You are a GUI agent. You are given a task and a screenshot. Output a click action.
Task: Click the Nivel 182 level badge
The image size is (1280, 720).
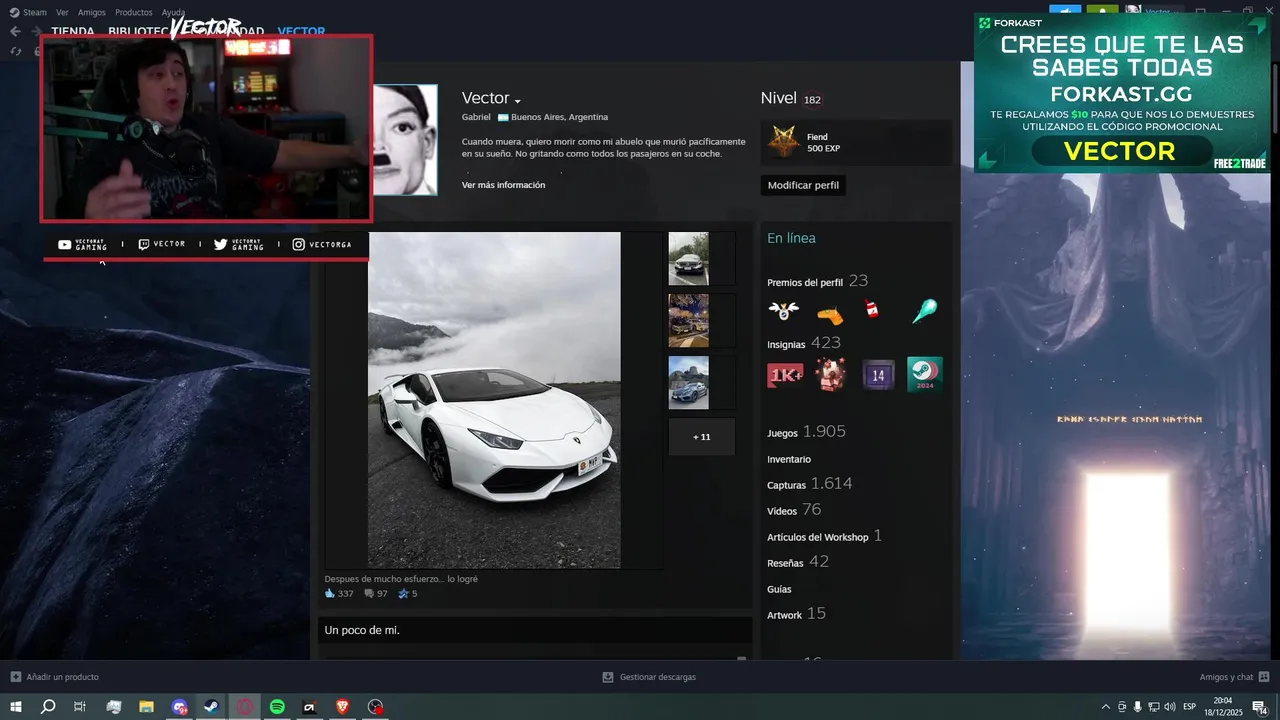coord(812,99)
